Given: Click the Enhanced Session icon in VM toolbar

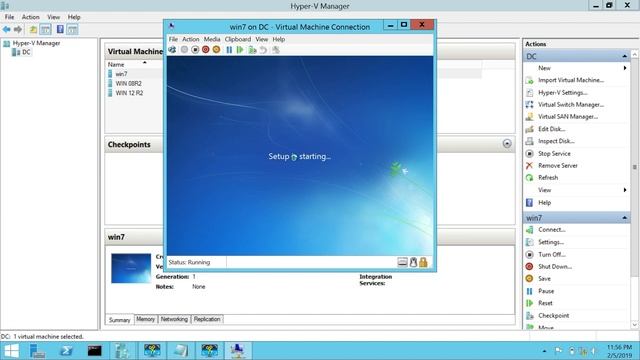Looking at the screenshot, I should (x=276, y=50).
